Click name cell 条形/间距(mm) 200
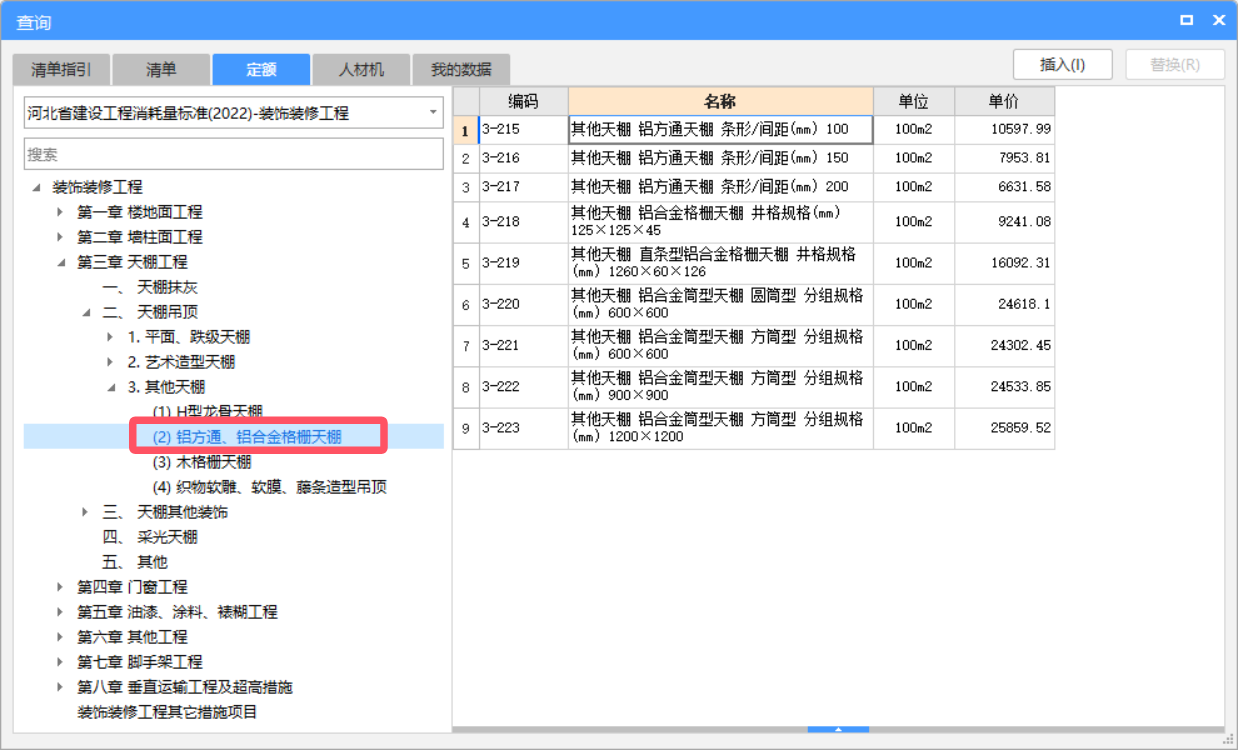The height and width of the screenshot is (750, 1238). pyautogui.click(x=720, y=187)
